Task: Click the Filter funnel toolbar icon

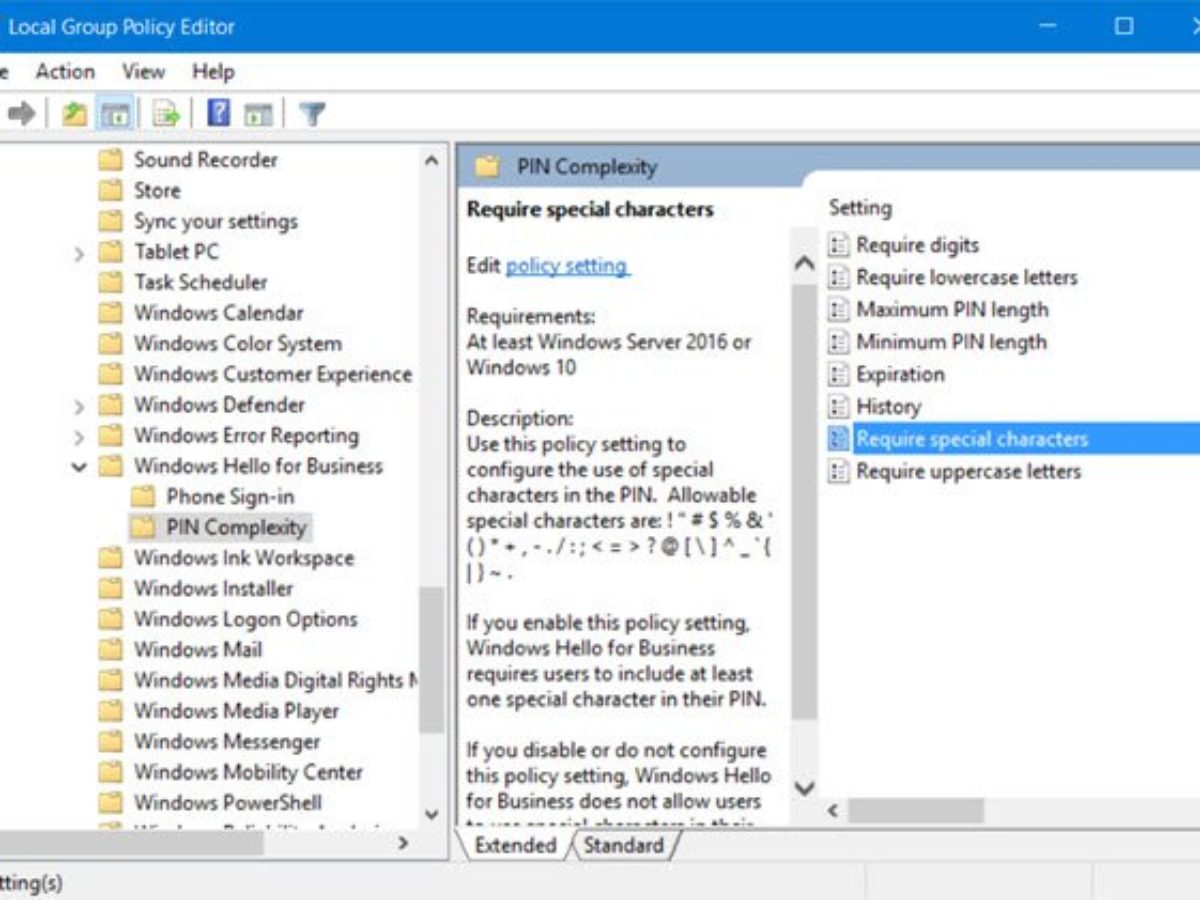Action: [x=312, y=114]
